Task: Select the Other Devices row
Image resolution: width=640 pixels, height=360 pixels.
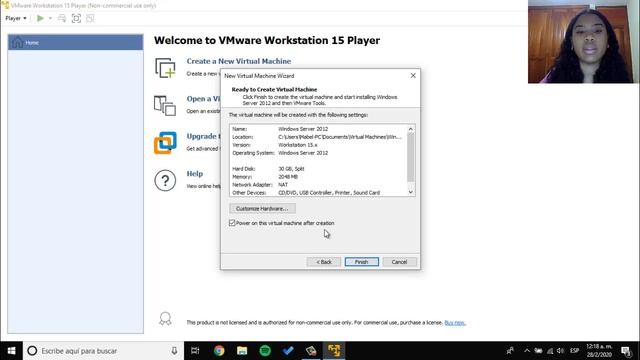Action: coord(318,193)
